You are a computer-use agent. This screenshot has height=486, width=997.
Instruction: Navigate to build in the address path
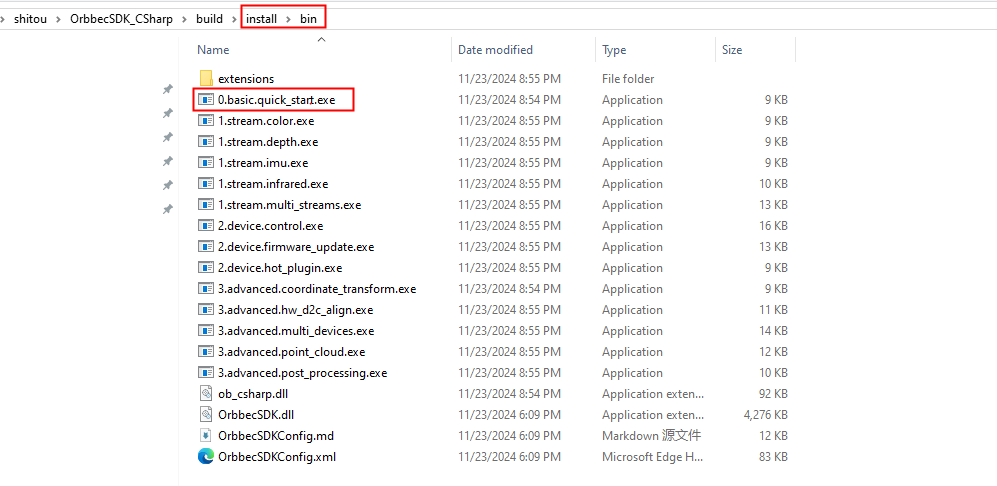(x=209, y=18)
